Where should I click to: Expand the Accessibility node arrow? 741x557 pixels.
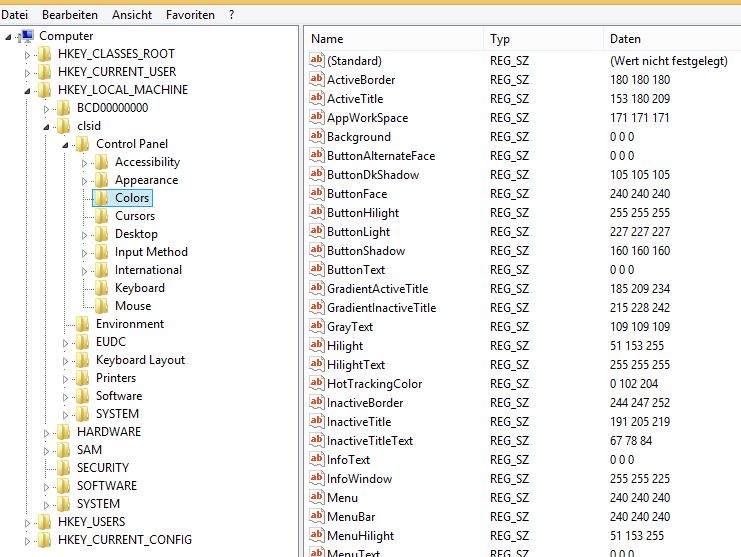pyautogui.click(x=84, y=163)
